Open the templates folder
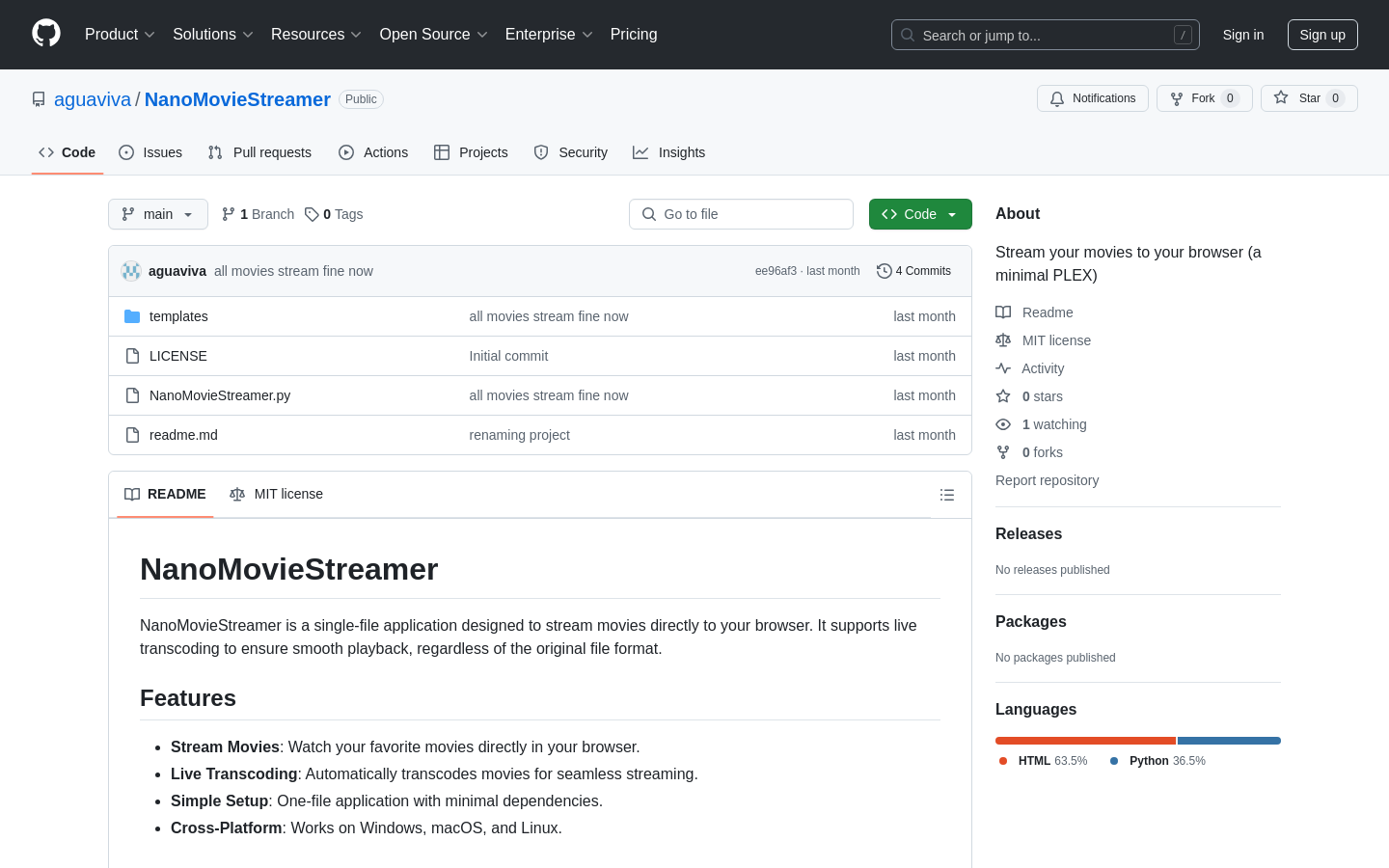Viewport: 1389px width, 868px height. (178, 316)
